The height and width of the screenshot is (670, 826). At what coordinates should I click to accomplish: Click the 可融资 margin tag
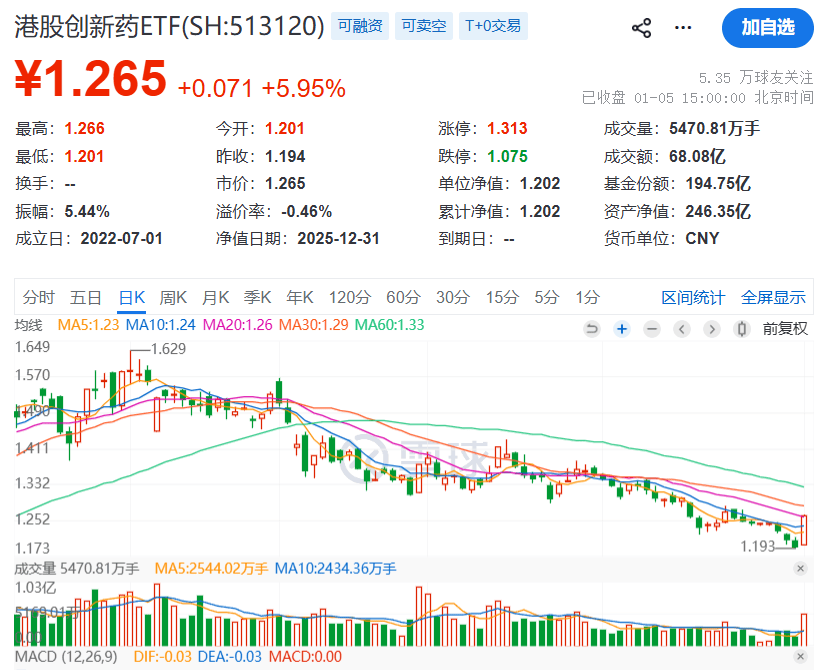[360, 26]
